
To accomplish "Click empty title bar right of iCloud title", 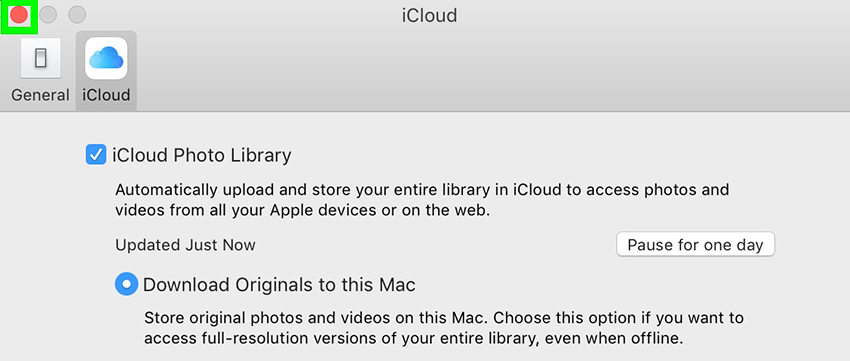I will 651,15.
